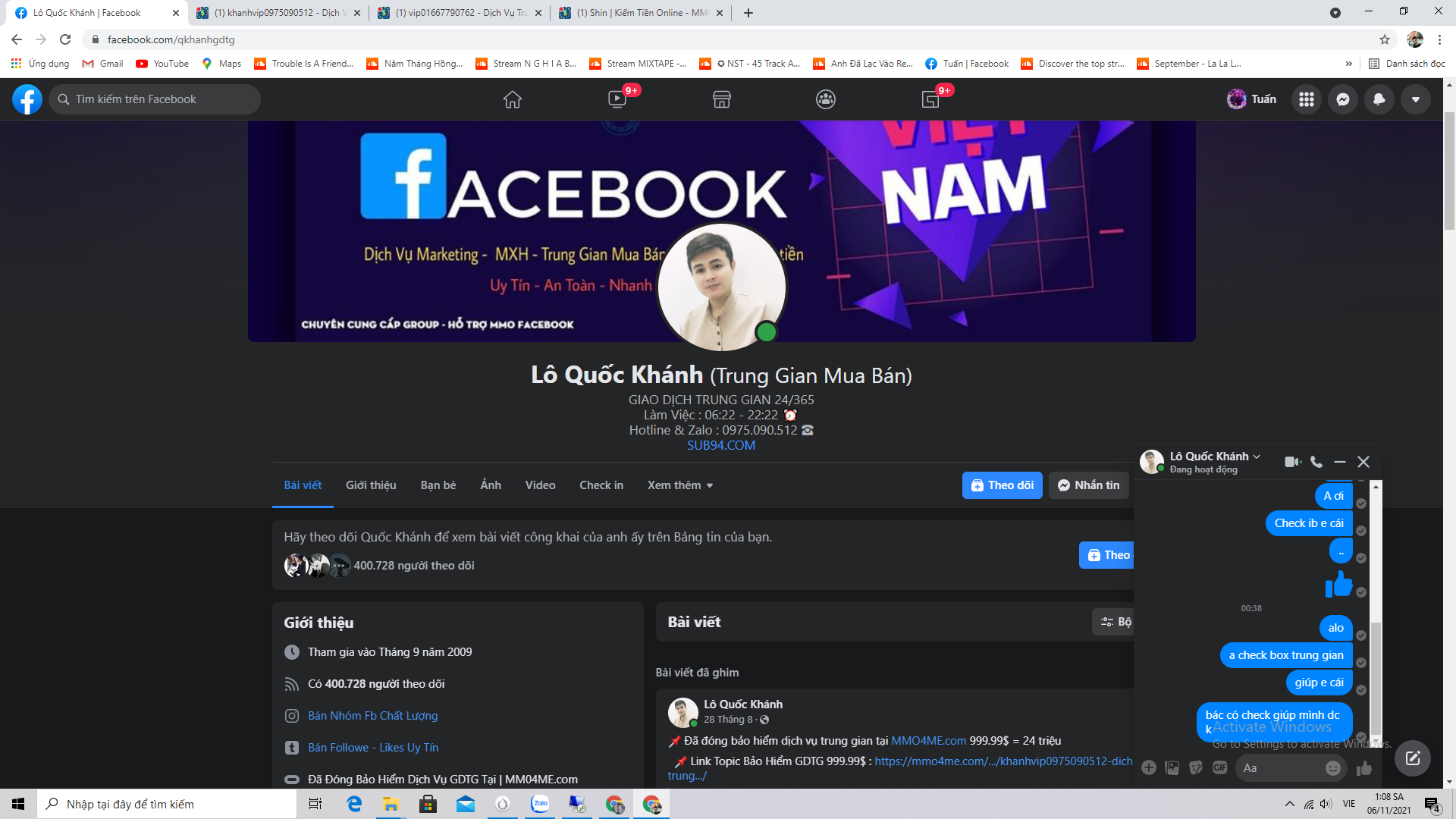Open the Facebook Home icon
Image resolution: width=1456 pixels, height=819 pixels.
pos(513,99)
